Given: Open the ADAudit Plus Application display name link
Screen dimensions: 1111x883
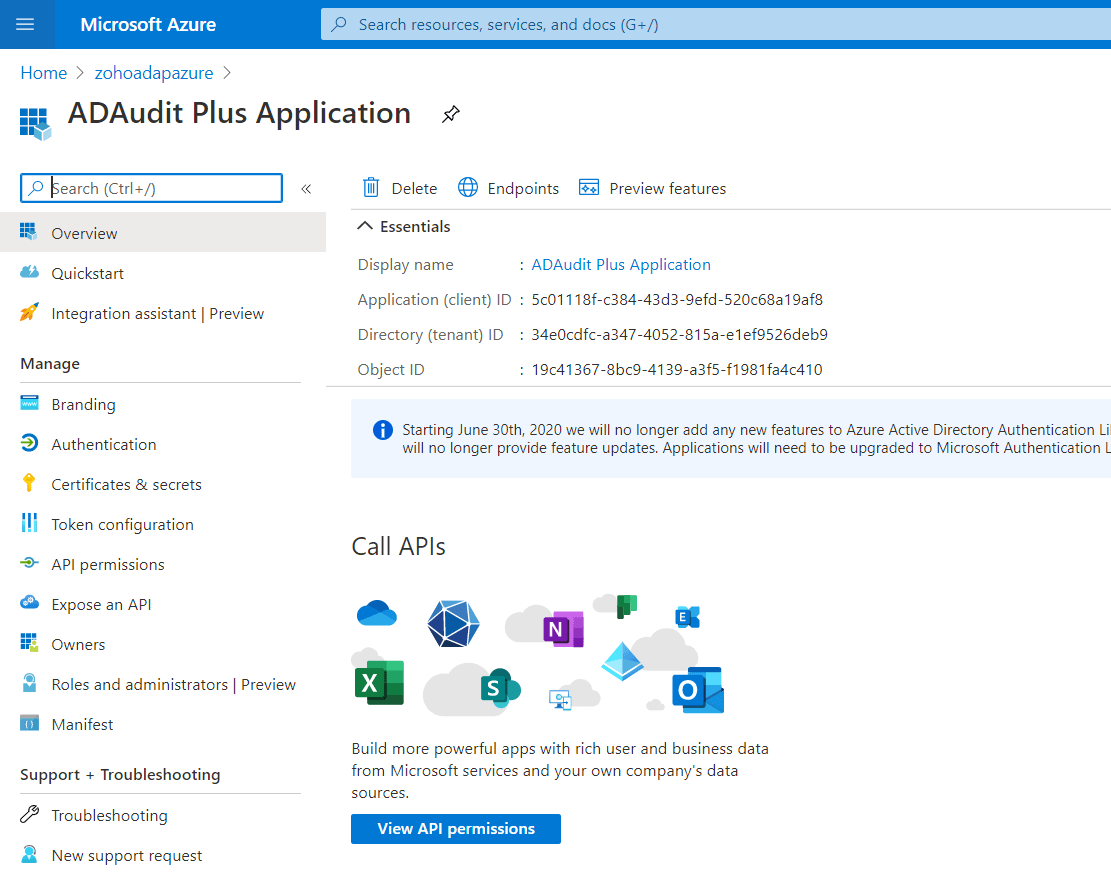Looking at the screenshot, I should [621, 265].
